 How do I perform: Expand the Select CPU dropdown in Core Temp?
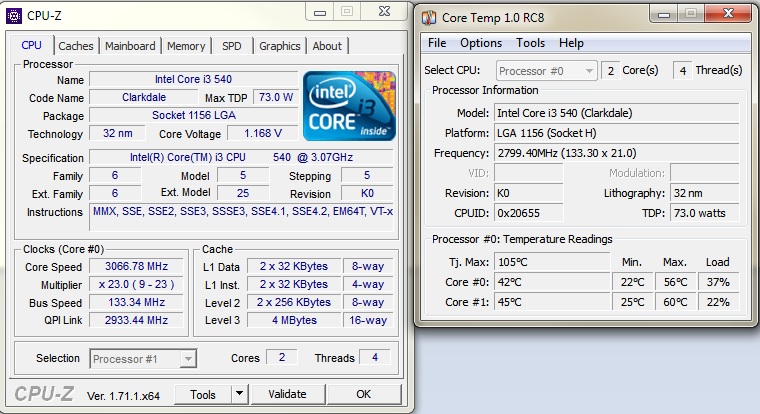[546, 71]
